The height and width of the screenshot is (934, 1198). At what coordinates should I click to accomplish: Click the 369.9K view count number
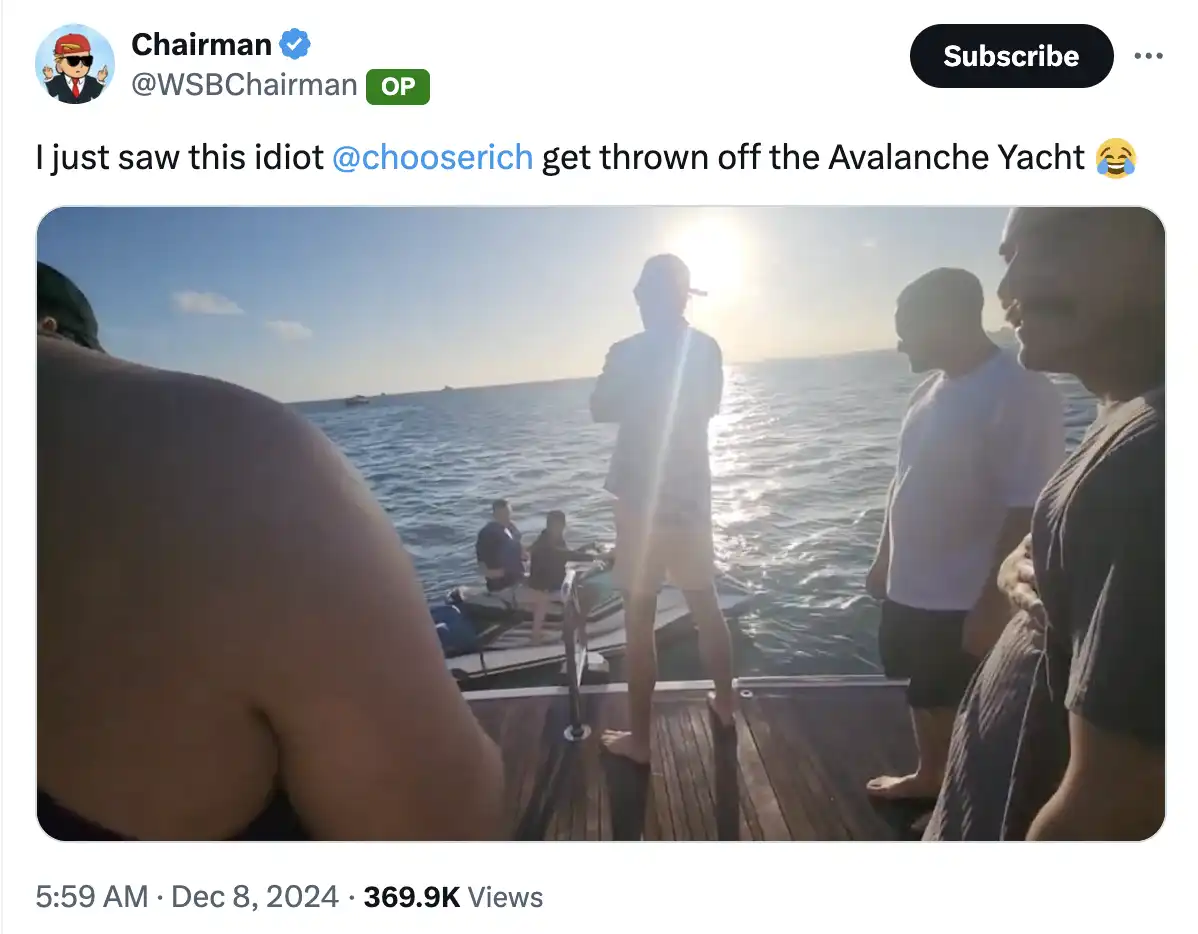(411, 896)
